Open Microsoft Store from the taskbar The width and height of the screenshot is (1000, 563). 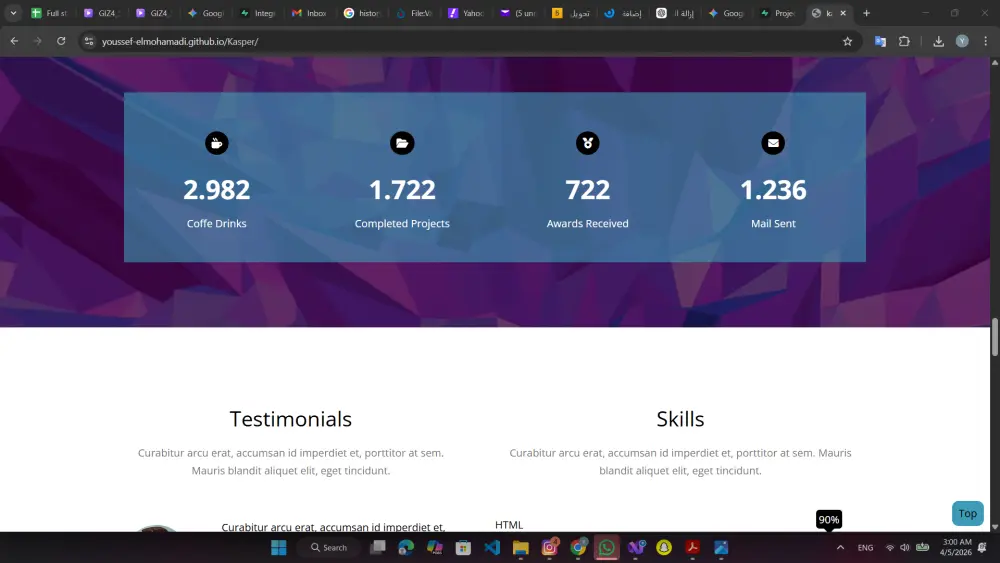(x=463, y=548)
